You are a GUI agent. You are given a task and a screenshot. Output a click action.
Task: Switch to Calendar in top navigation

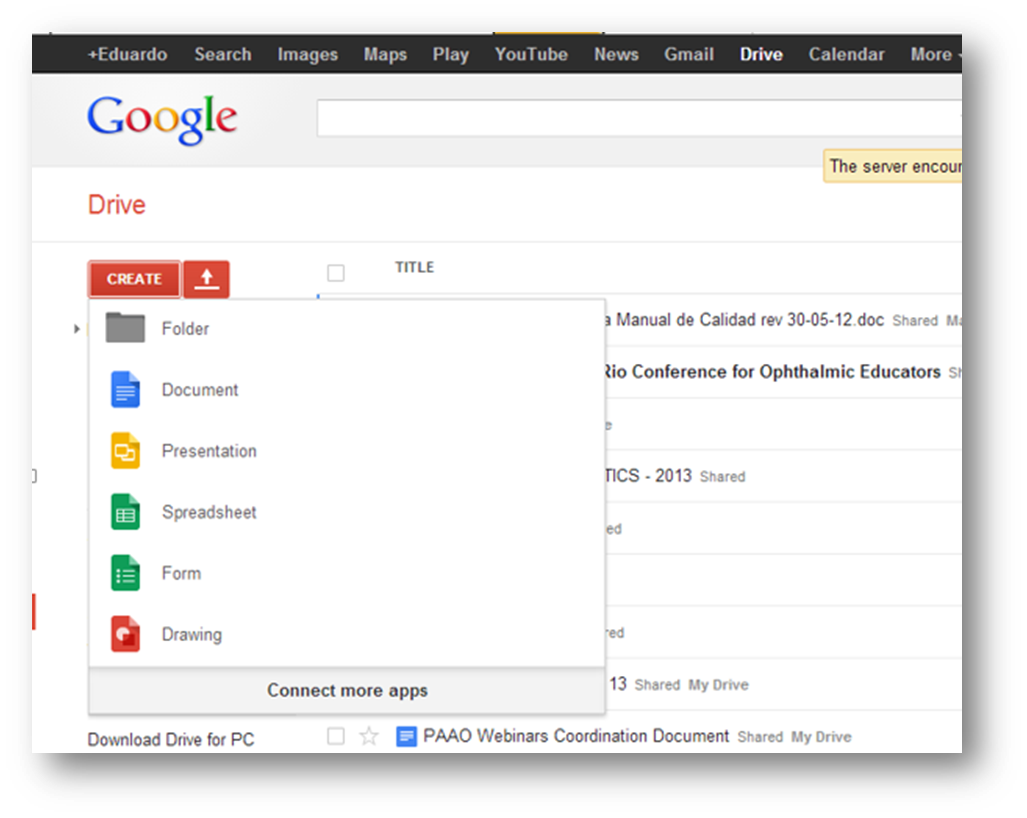click(x=846, y=54)
